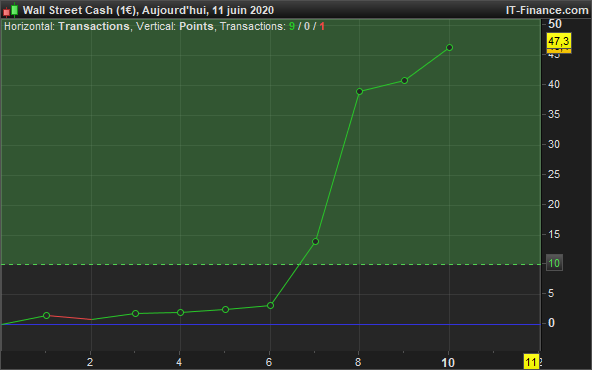Select the data point at transaction 4
This screenshot has width=592, height=370.
coord(180,312)
